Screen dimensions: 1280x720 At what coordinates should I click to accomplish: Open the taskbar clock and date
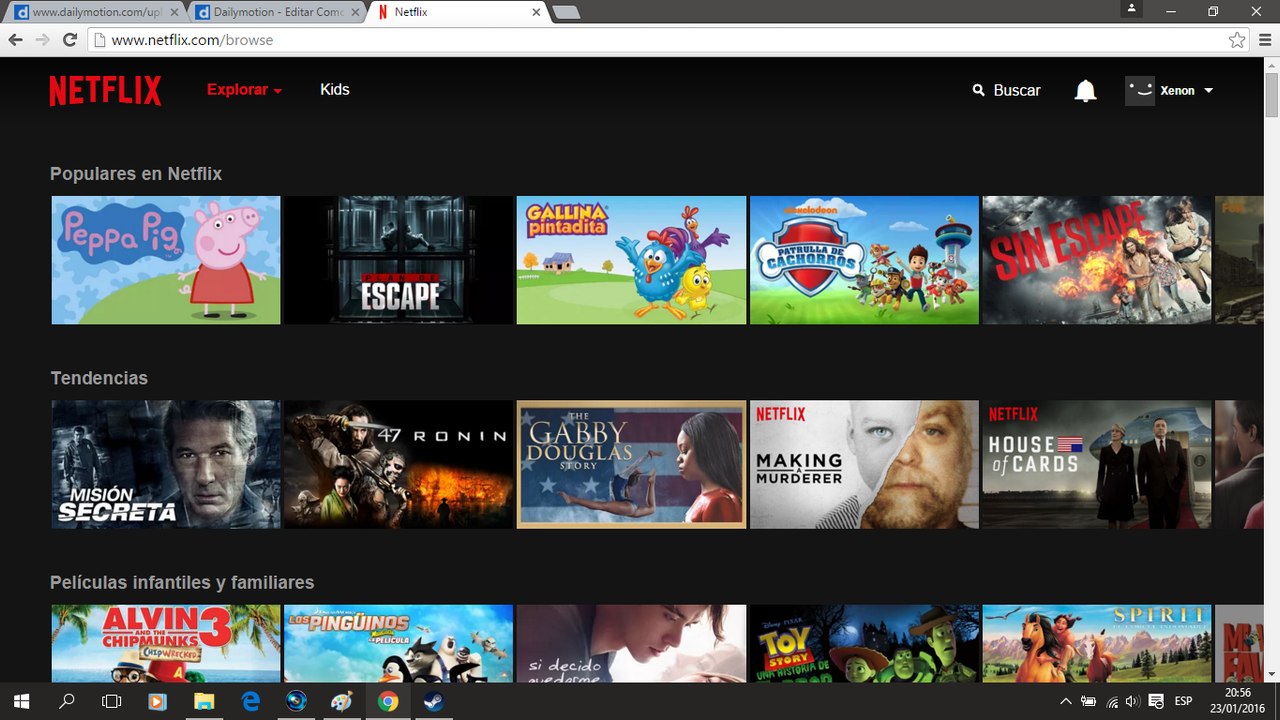pyautogui.click(x=1237, y=701)
